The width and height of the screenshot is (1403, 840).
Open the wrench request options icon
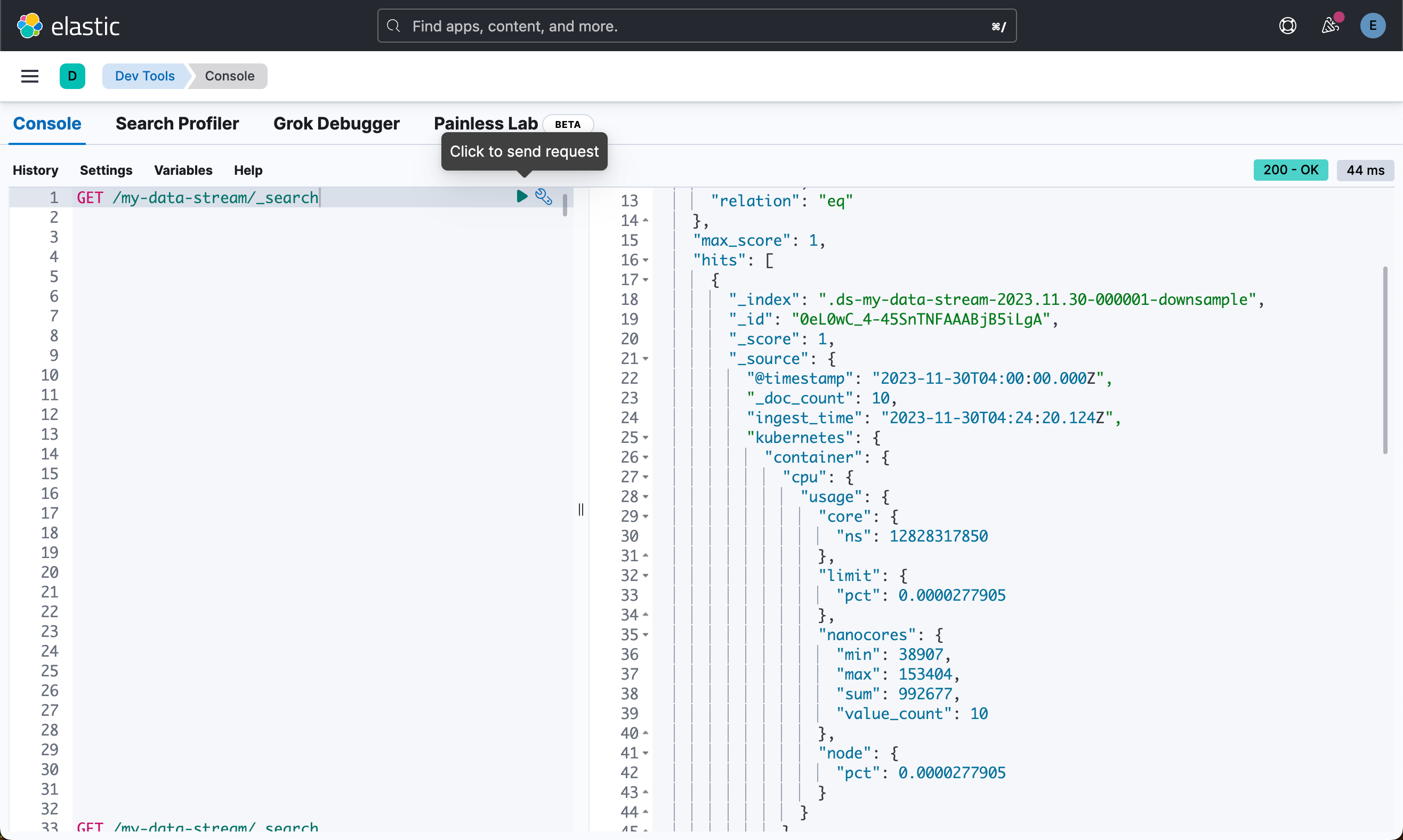[543, 197]
